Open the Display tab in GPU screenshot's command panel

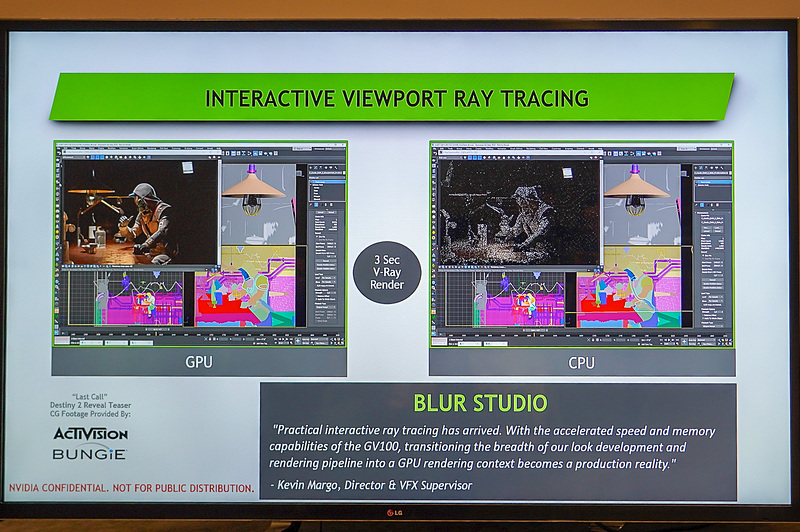coord(331,168)
